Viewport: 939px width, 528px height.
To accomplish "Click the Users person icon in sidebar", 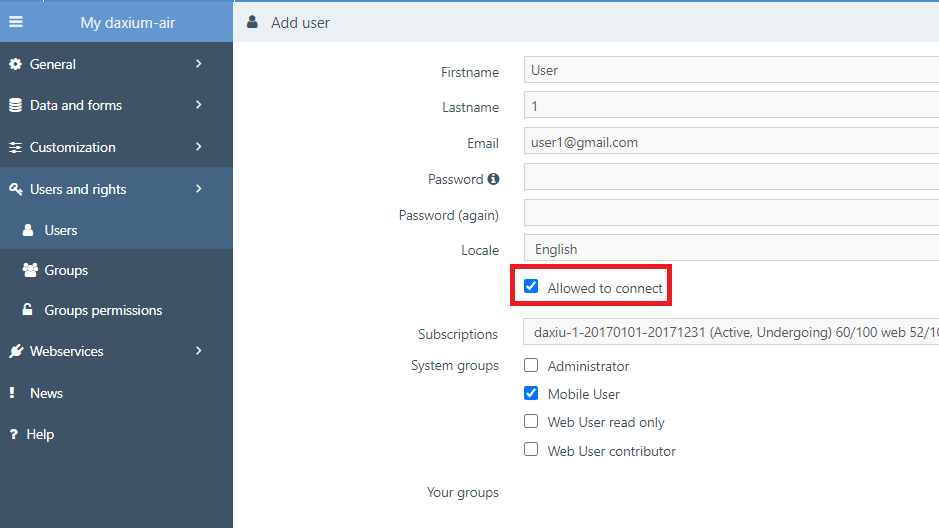I will 28,230.
